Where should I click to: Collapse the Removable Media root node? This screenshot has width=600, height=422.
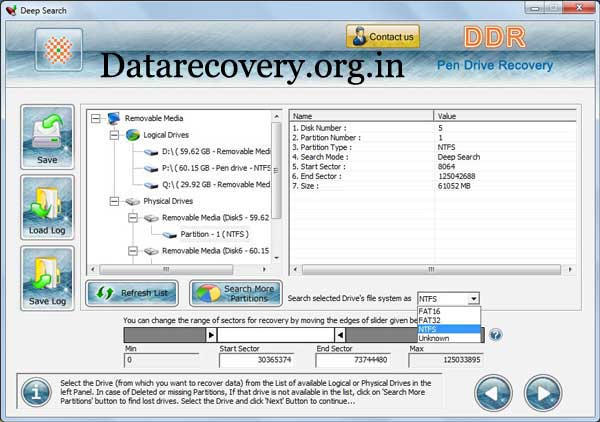[96, 118]
